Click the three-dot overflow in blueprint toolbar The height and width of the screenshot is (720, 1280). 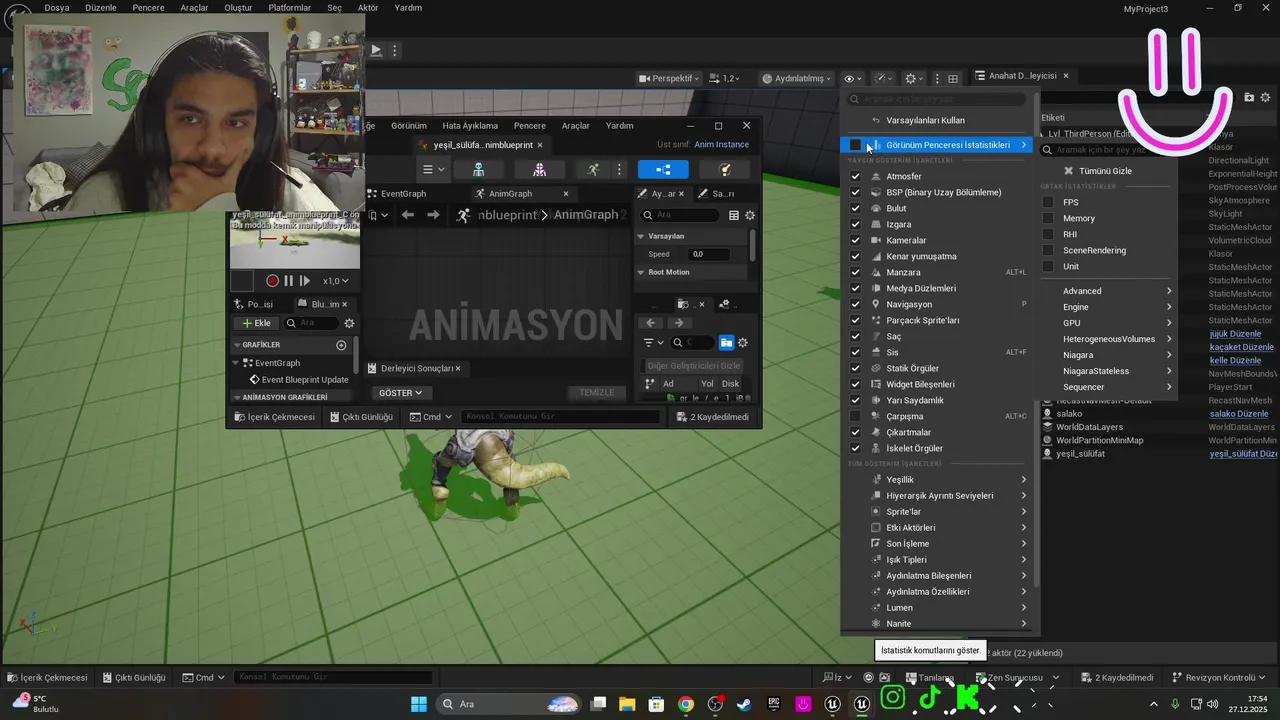click(x=620, y=170)
